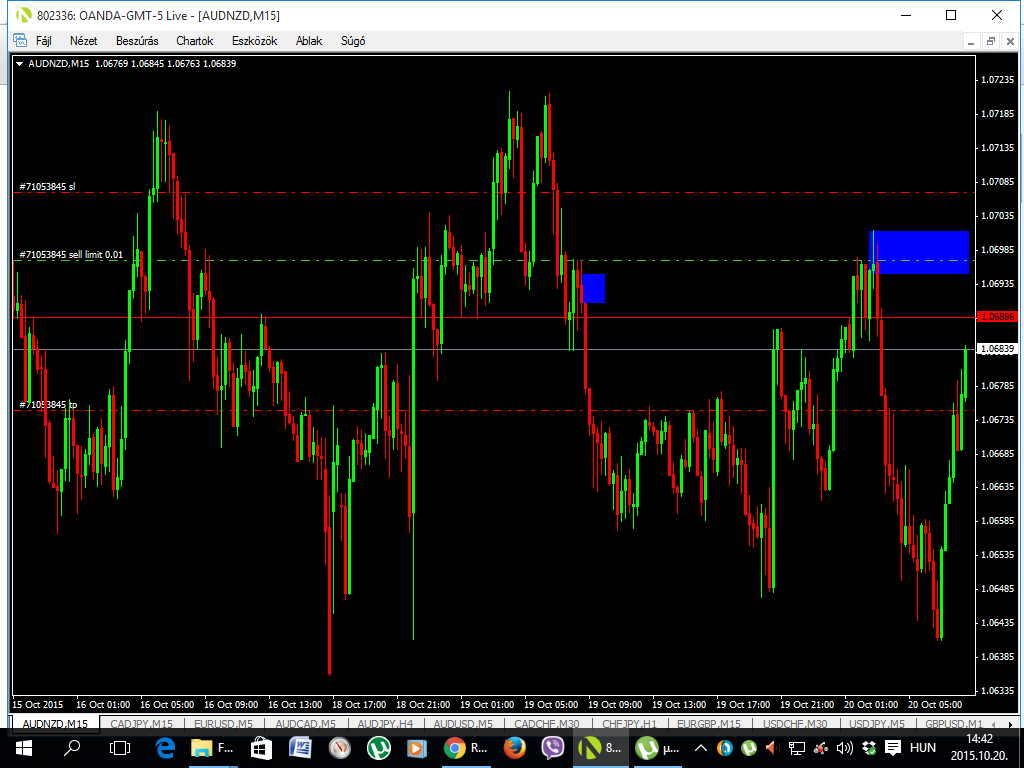Open the Windows Store taskbar icon
Image resolution: width=1024 pixels, height=768 pixels.
pos(259,747)
